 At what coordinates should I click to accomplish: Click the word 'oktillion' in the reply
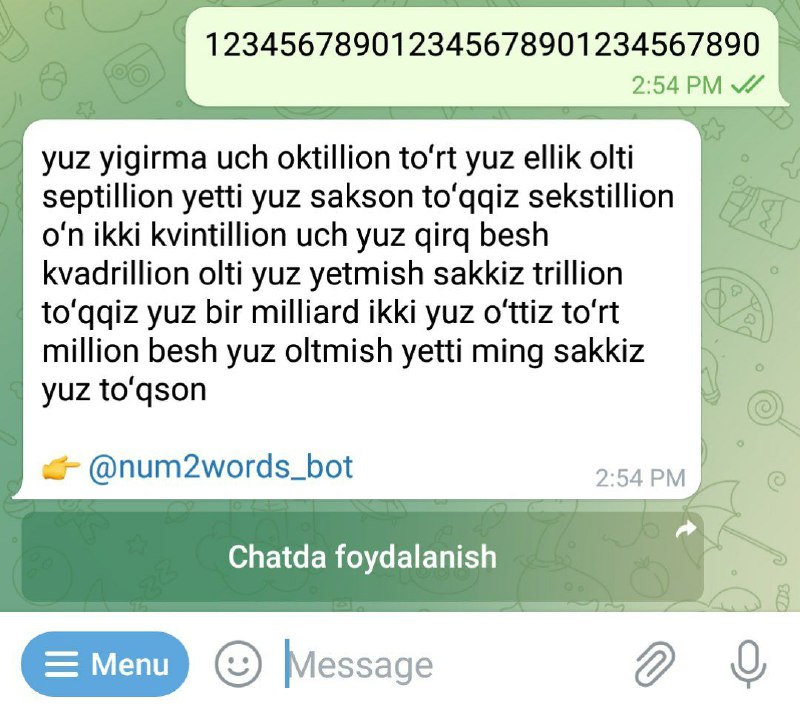point(333,158)
